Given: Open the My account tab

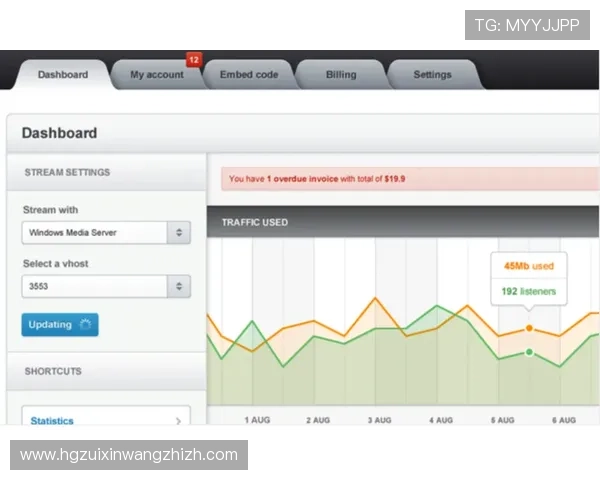Looking at the screenshot, I should pos(156,75).
